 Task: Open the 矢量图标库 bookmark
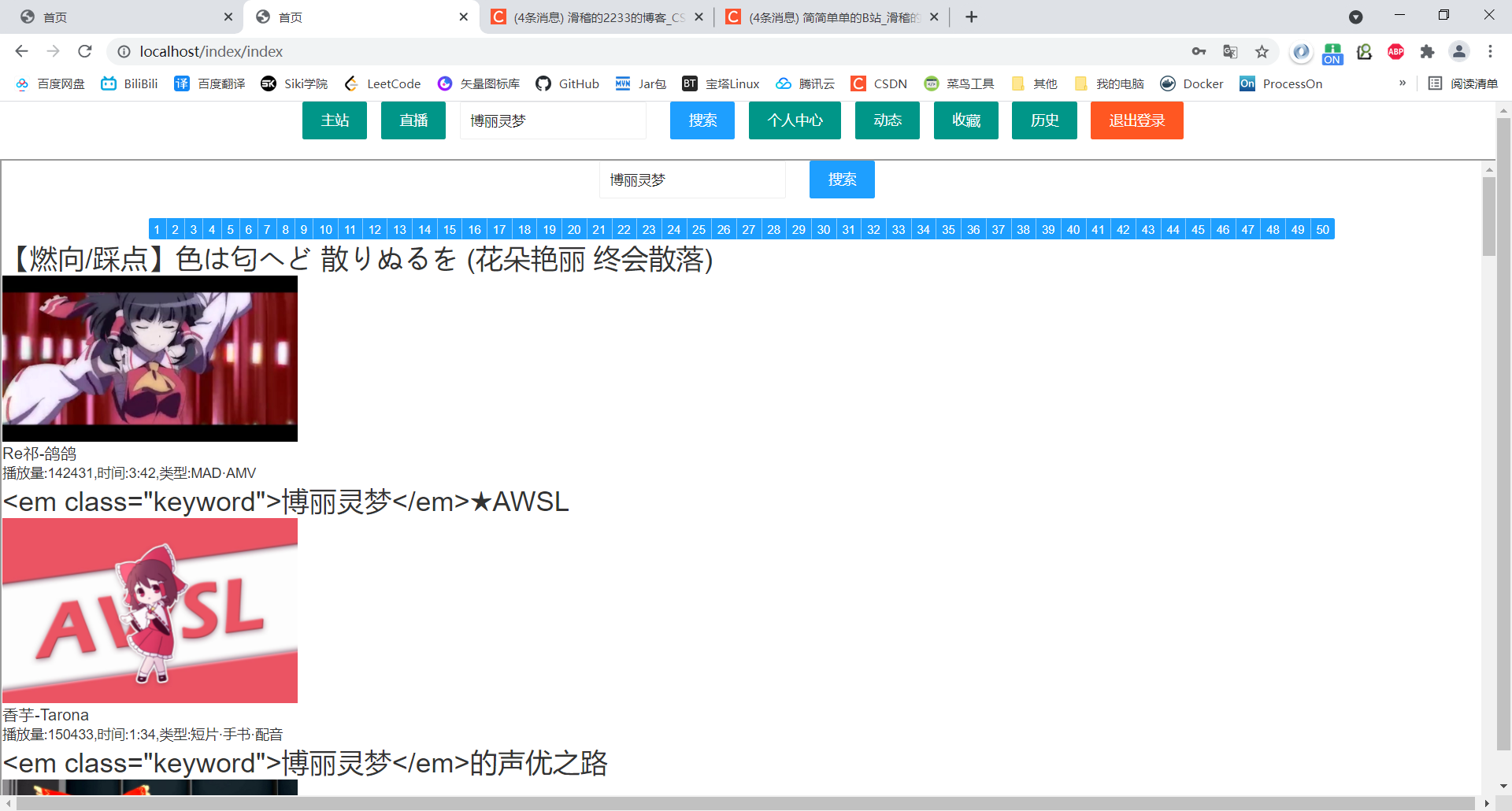(479, 83)
